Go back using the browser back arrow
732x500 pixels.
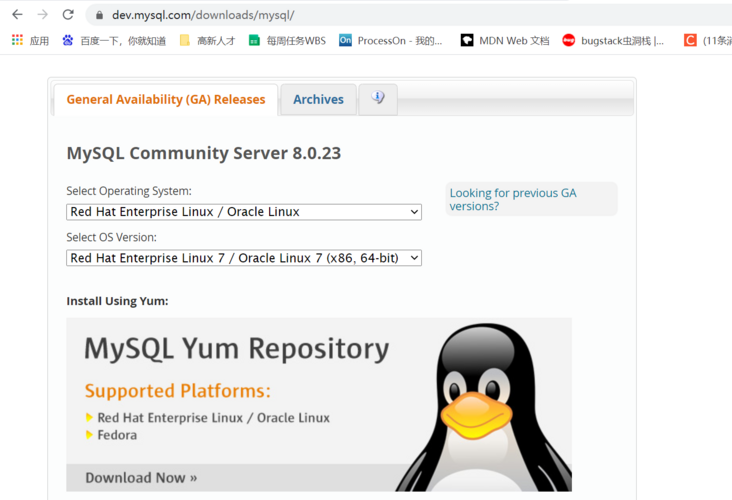[17, 15]
